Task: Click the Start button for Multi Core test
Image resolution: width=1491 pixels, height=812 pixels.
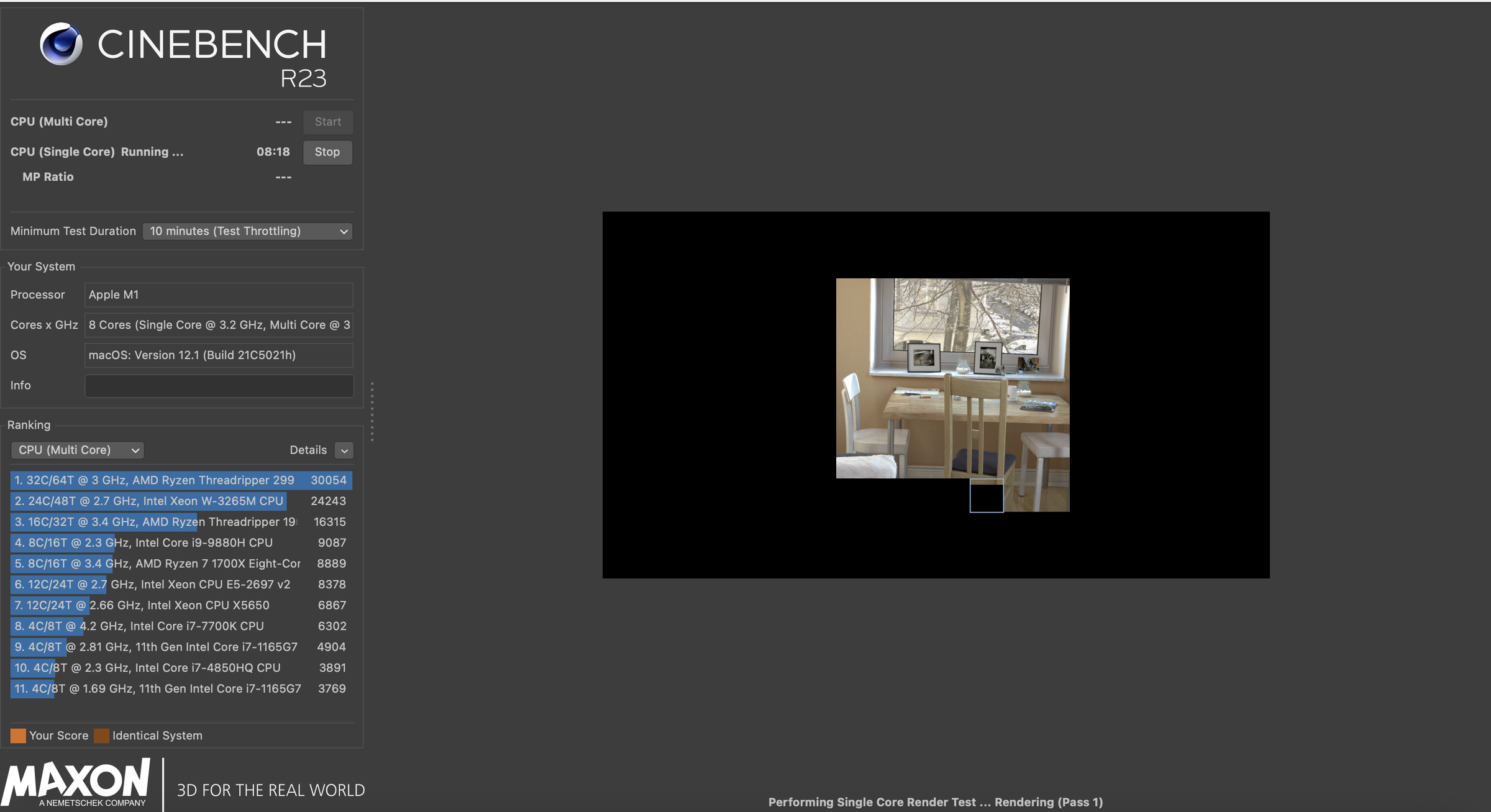Action: pos(327,121)
